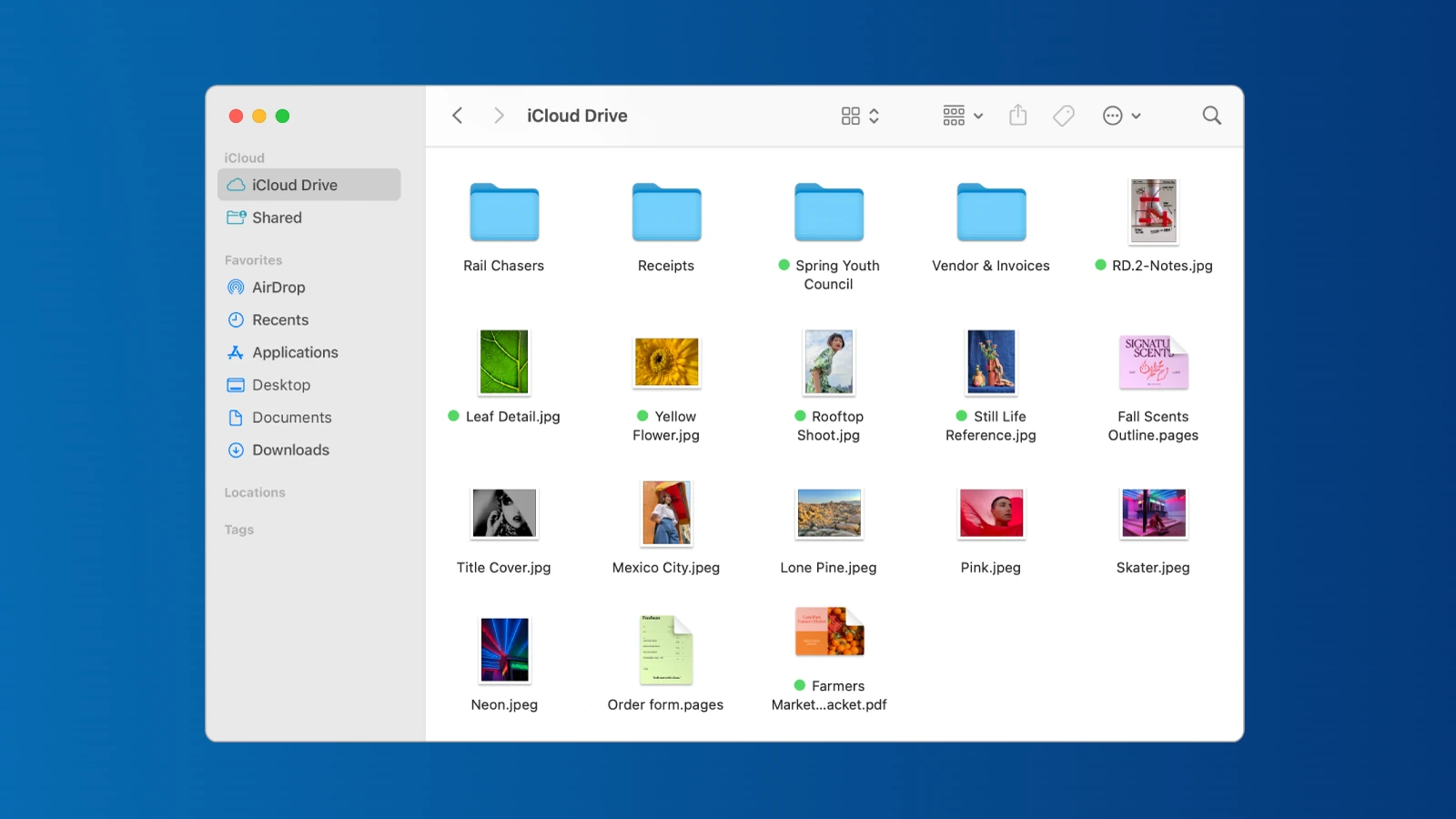
Task: Open the Search icon in the toolbar
Action: pyautogui.click(x=1211, y=116)
